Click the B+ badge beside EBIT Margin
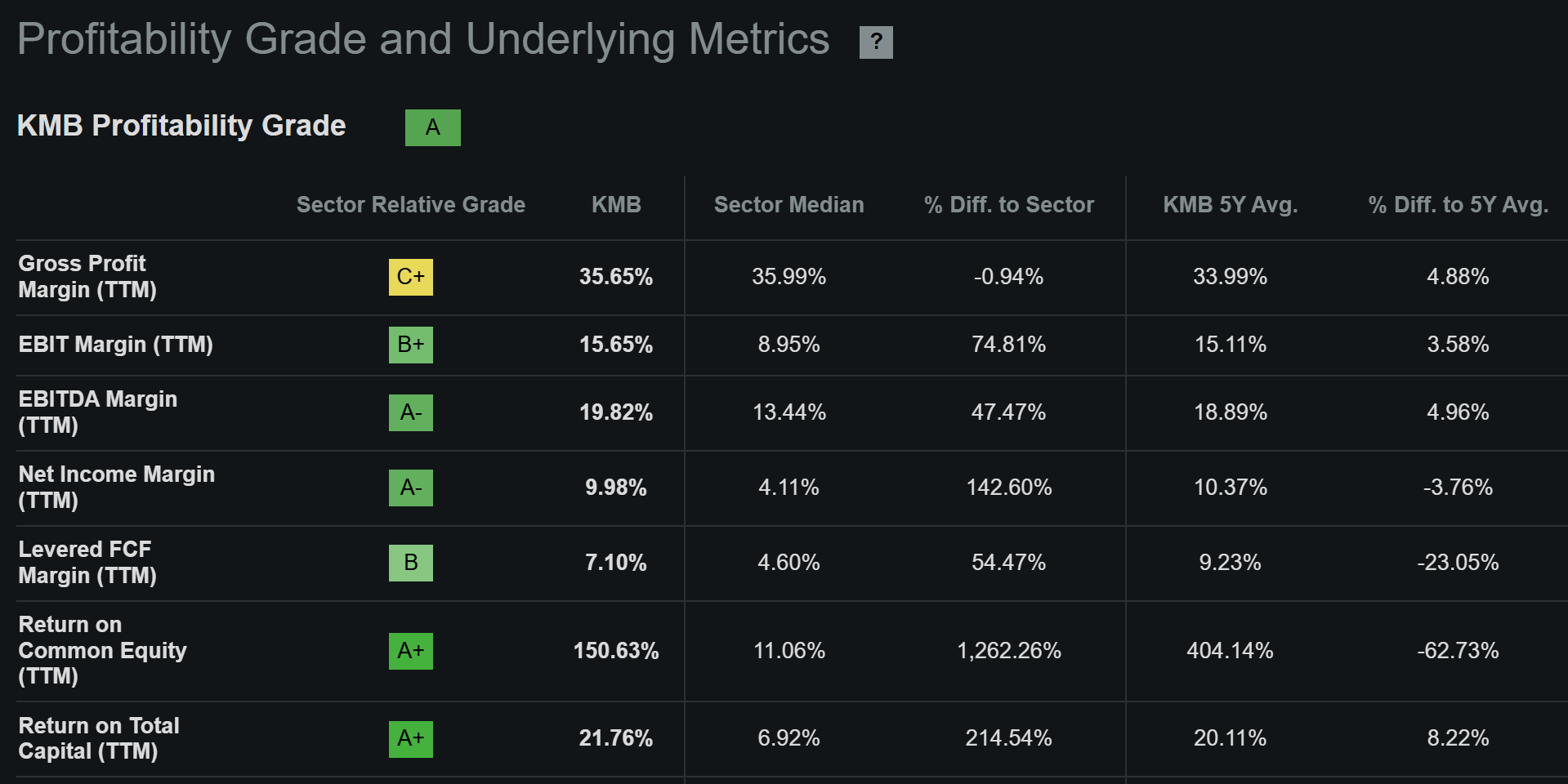Image resolution: width=1568 pixels, height=784 pixels. pos(411,345)
